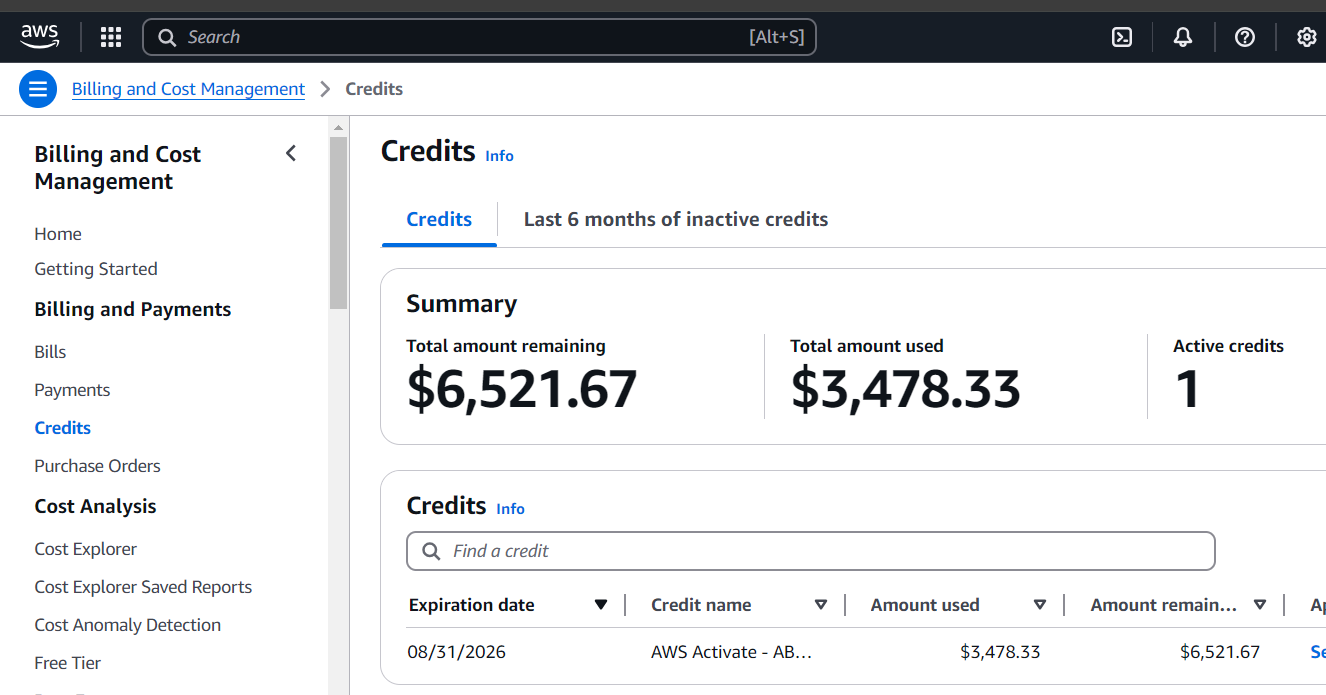Sort by Amount used column arrow

click(1040, 605)
